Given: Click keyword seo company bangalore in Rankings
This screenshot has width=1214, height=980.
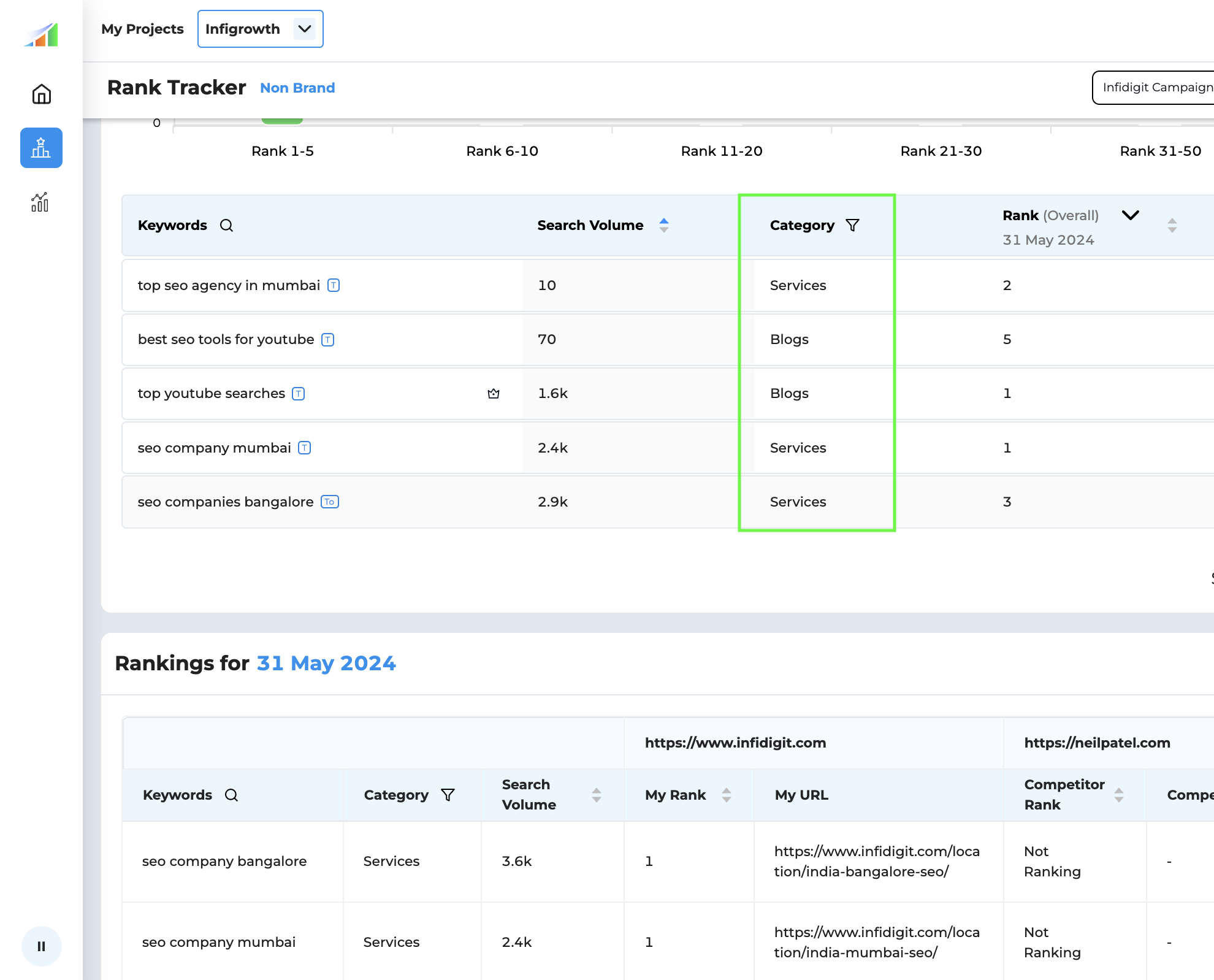Looking at the screenshot, I should pyautogui.click(x=224, y=861).
